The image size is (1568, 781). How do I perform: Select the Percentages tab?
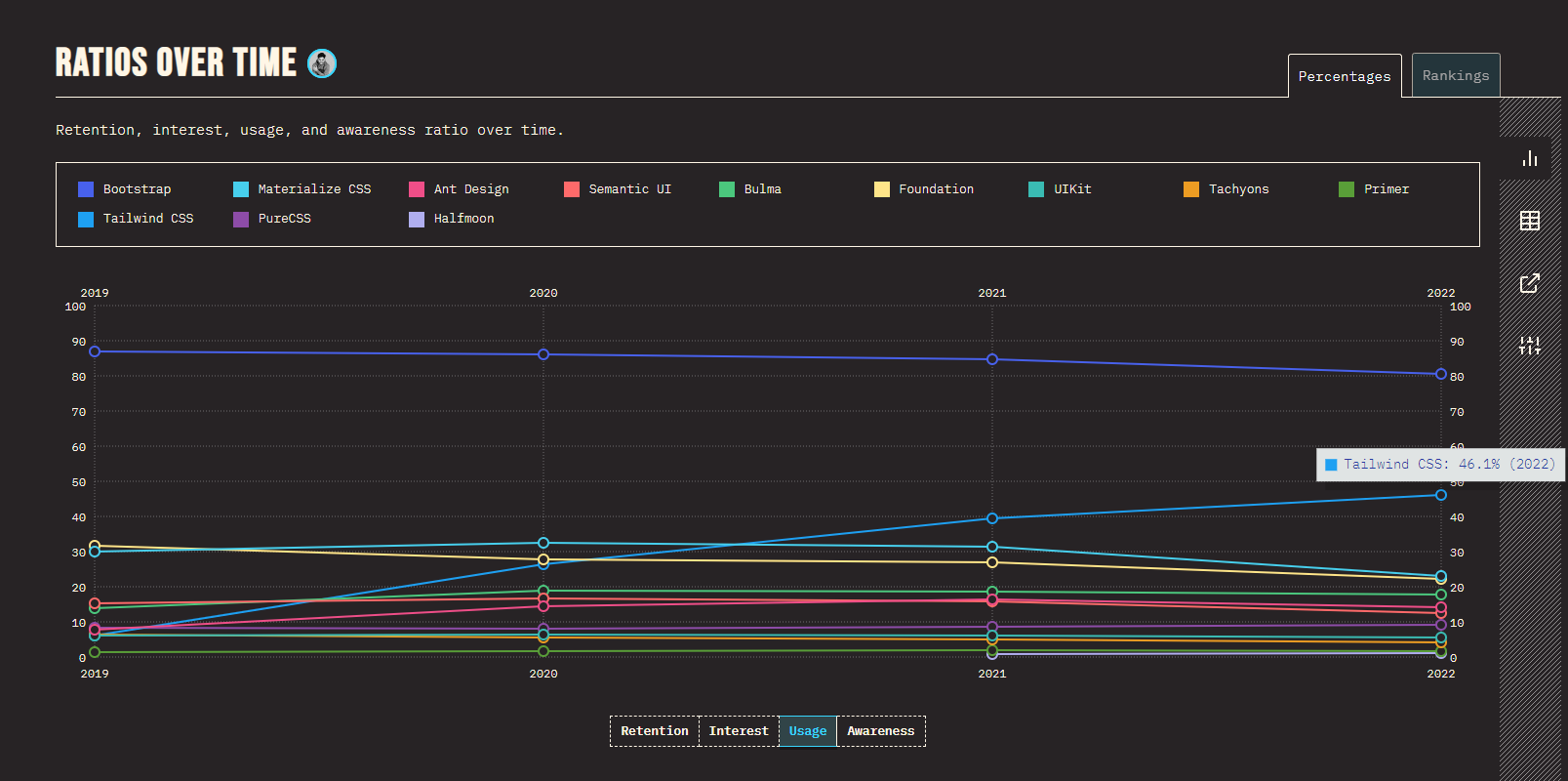1345,76
